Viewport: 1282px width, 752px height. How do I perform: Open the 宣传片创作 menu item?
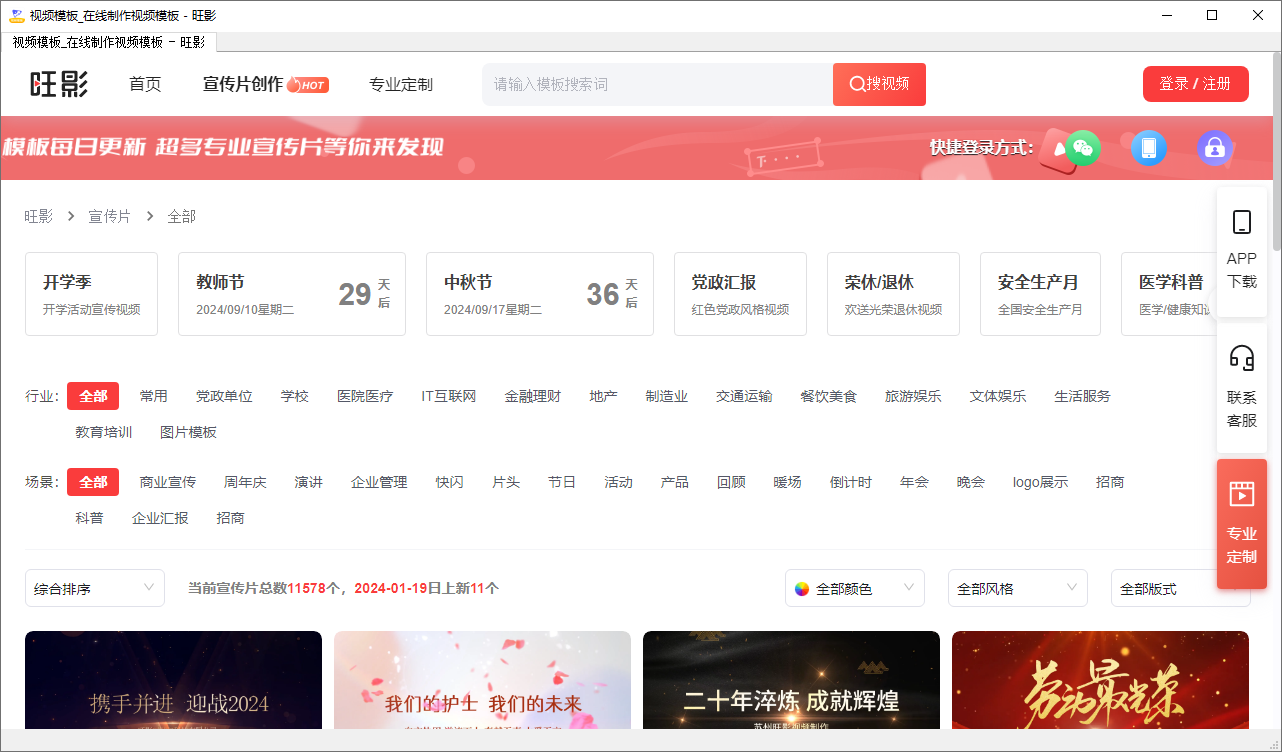pos(245,85)
